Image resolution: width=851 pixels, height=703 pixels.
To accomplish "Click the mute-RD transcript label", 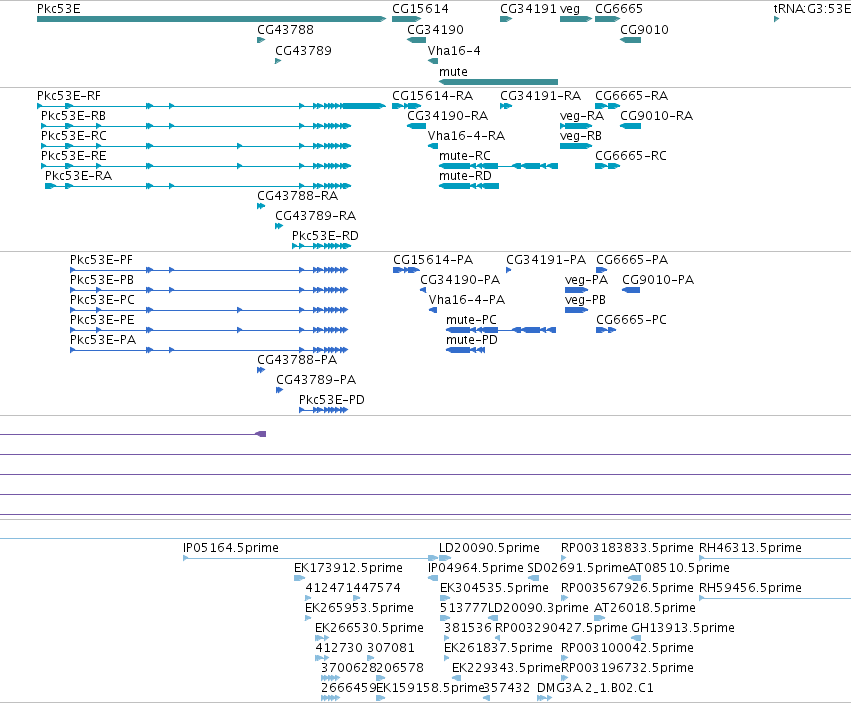I will 465,175.
